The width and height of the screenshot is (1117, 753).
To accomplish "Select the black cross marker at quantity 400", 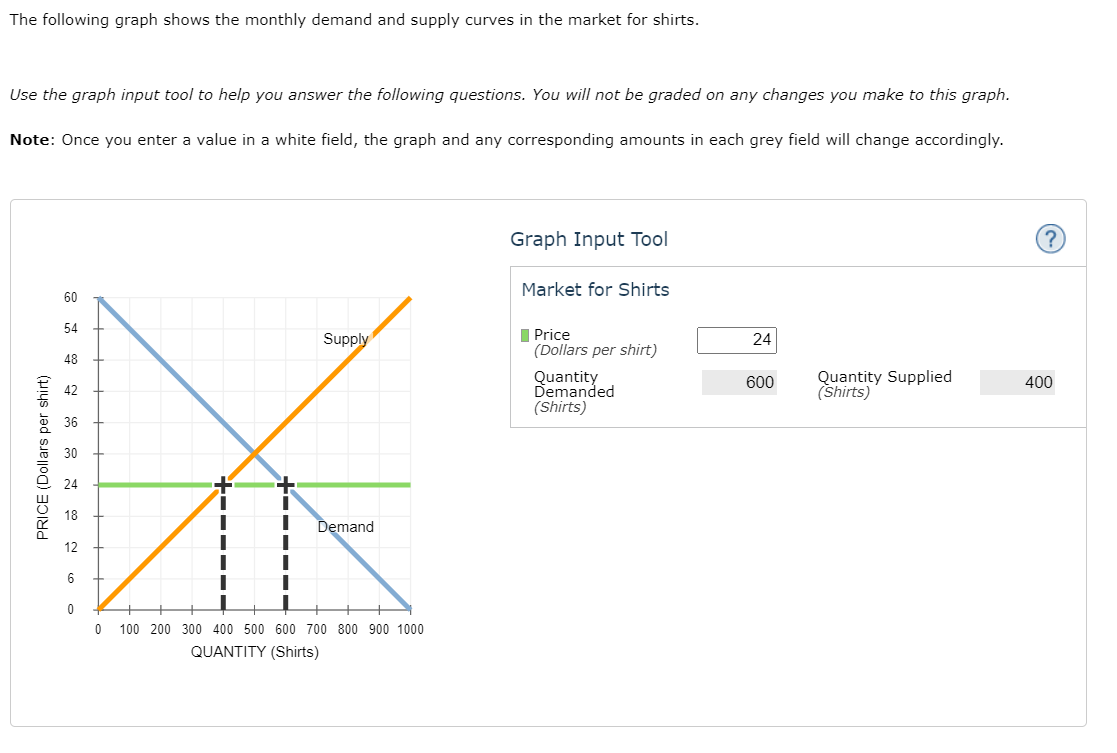I will click(222, 484).
